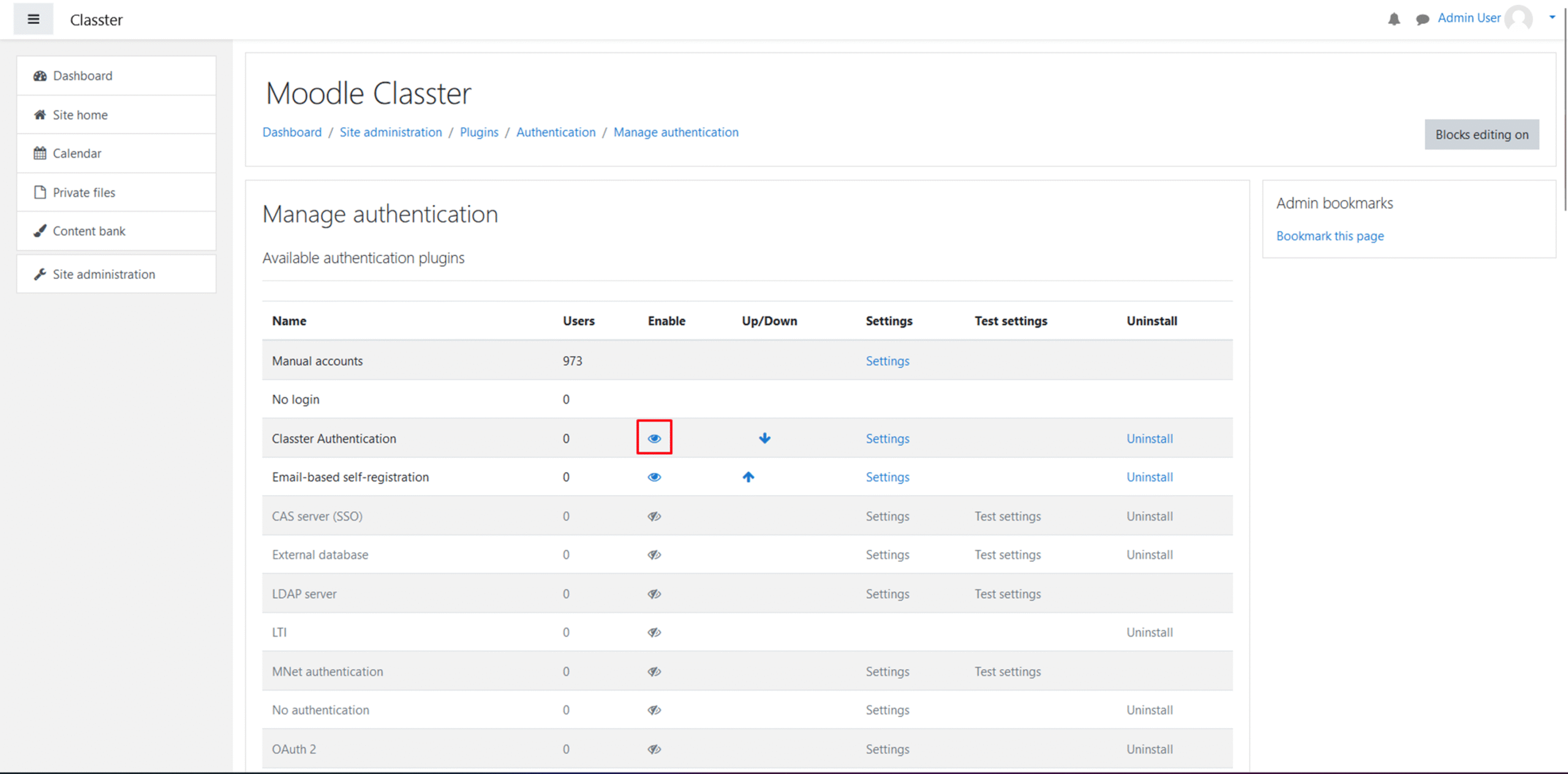This screenshot has width=1568, height=774.
Task: Open Site administration in the sidebar
Action: tap(116, 274)
